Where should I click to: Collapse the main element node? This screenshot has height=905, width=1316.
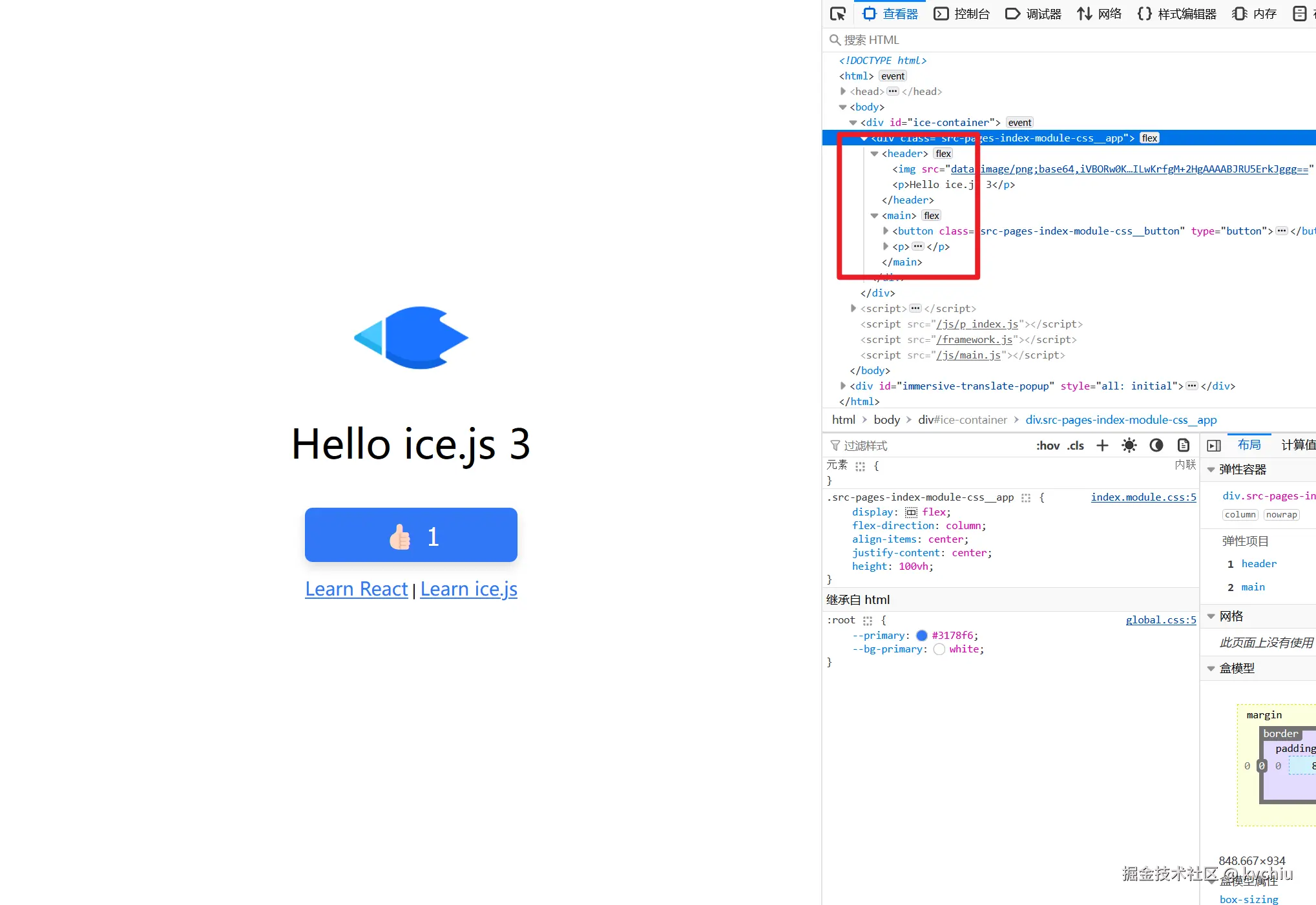[874, 216]
